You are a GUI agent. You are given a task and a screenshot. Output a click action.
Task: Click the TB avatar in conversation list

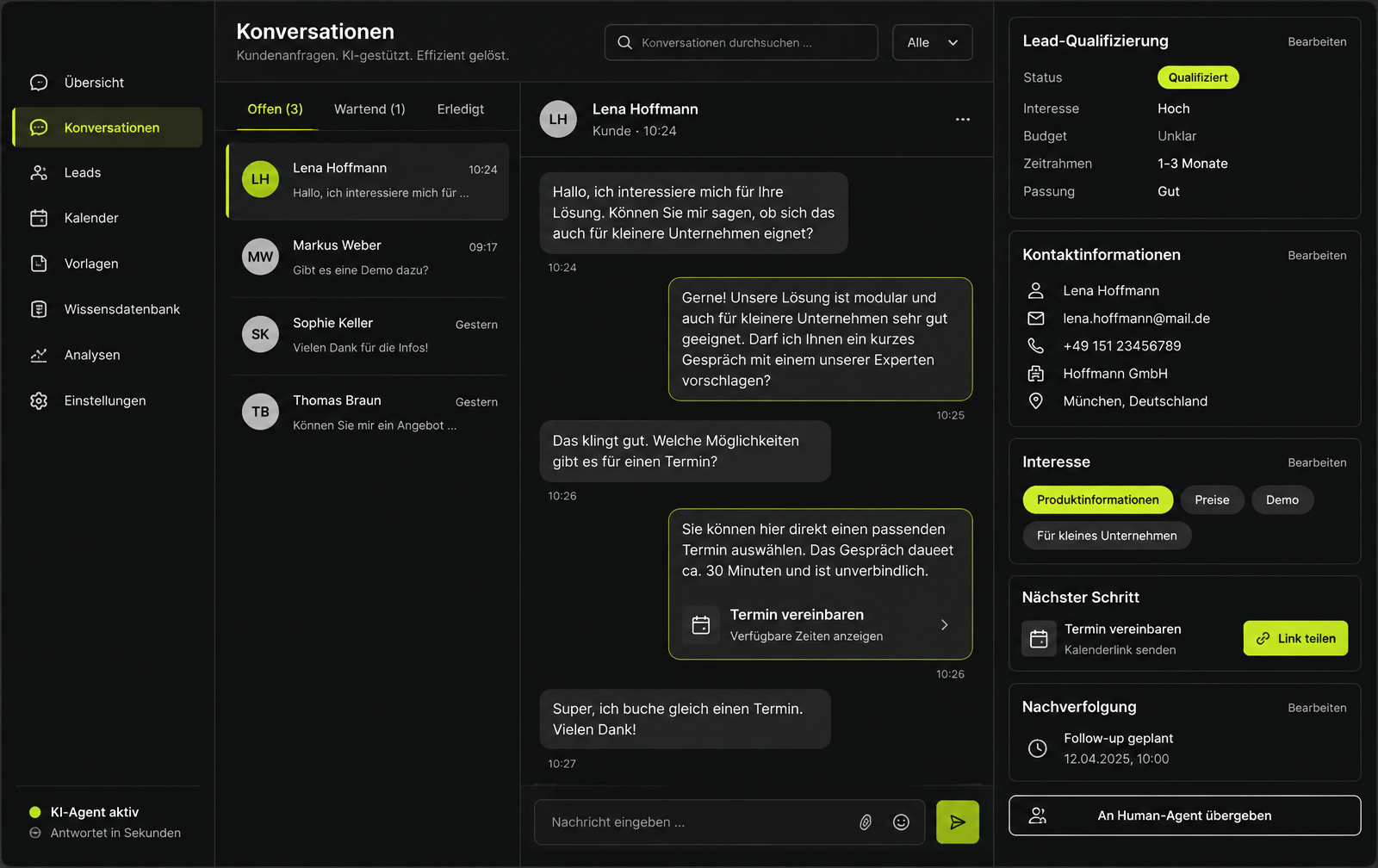tap(260, 412)
